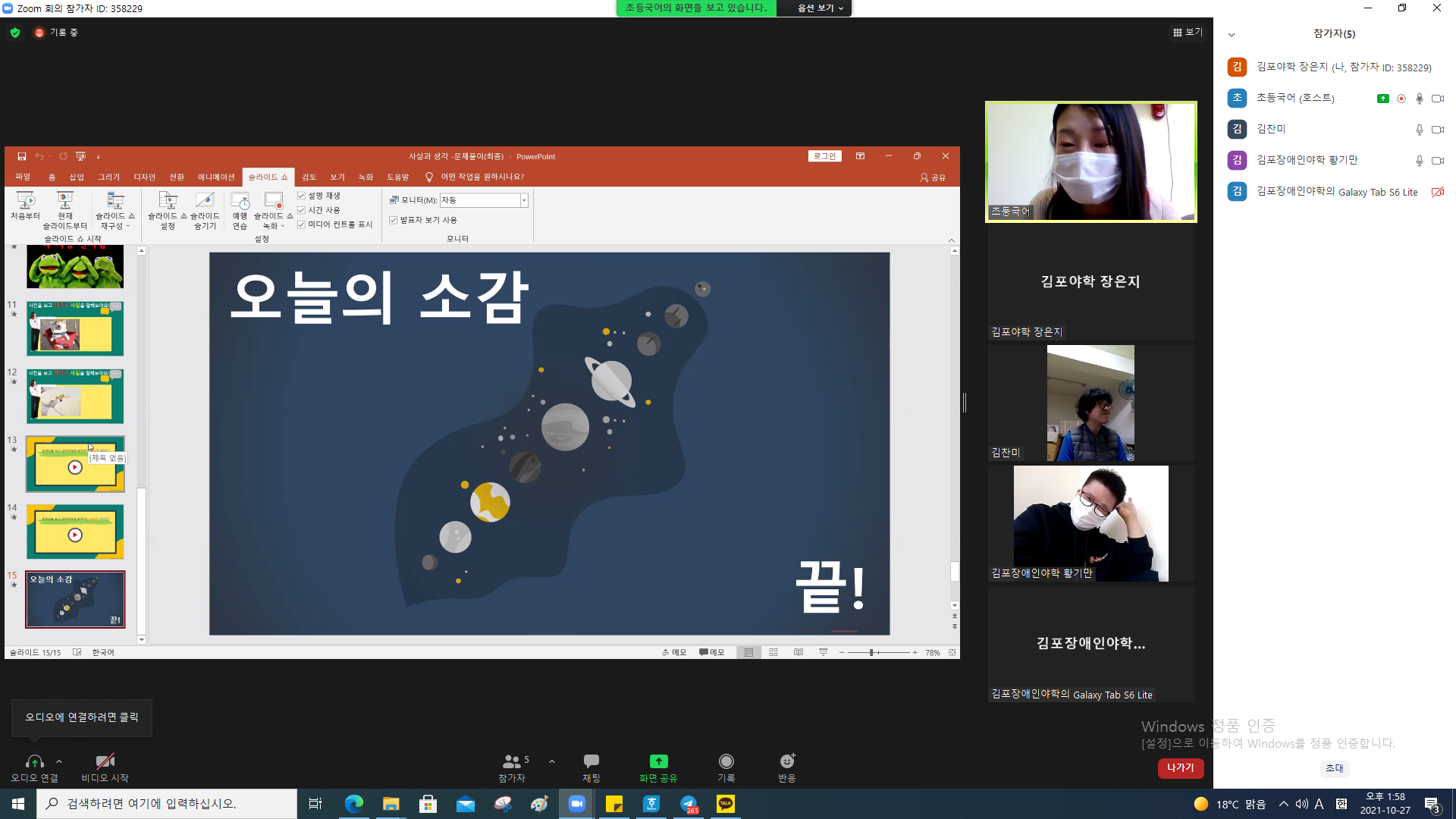Viewport: 1456px width, 819px height.
Task: Click the record icon in Zoom toolbar
Action: 726,761
